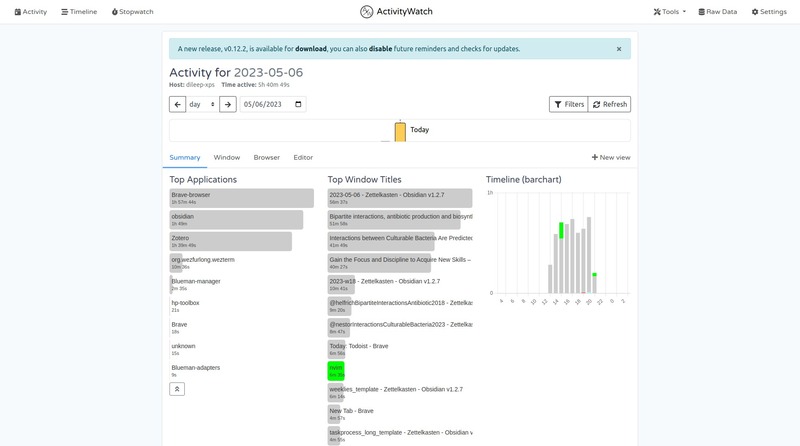The image size is (800, 446).
Task: Select Blueman-manager application entry
Action: [x=195, y=285]
